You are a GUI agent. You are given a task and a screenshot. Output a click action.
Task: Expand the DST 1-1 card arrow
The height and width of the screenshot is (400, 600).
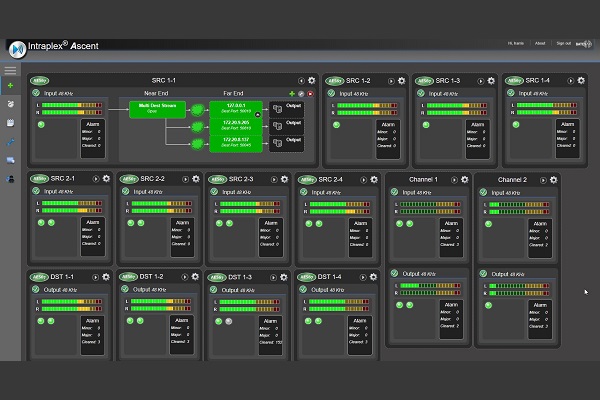(x=95, y=277)
